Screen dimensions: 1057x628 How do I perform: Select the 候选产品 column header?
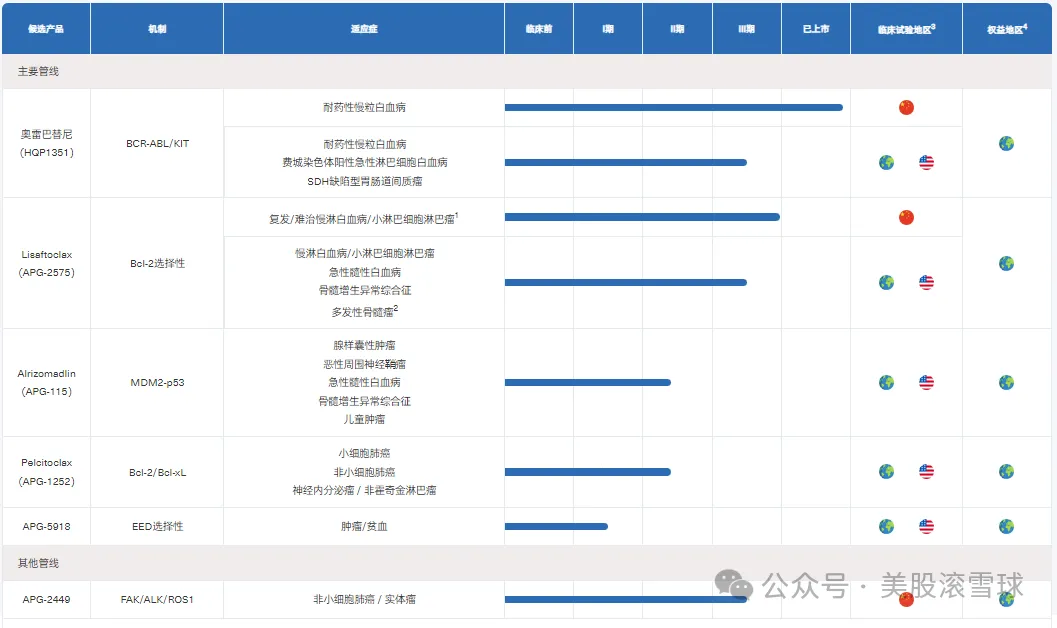tap(46, 29)
